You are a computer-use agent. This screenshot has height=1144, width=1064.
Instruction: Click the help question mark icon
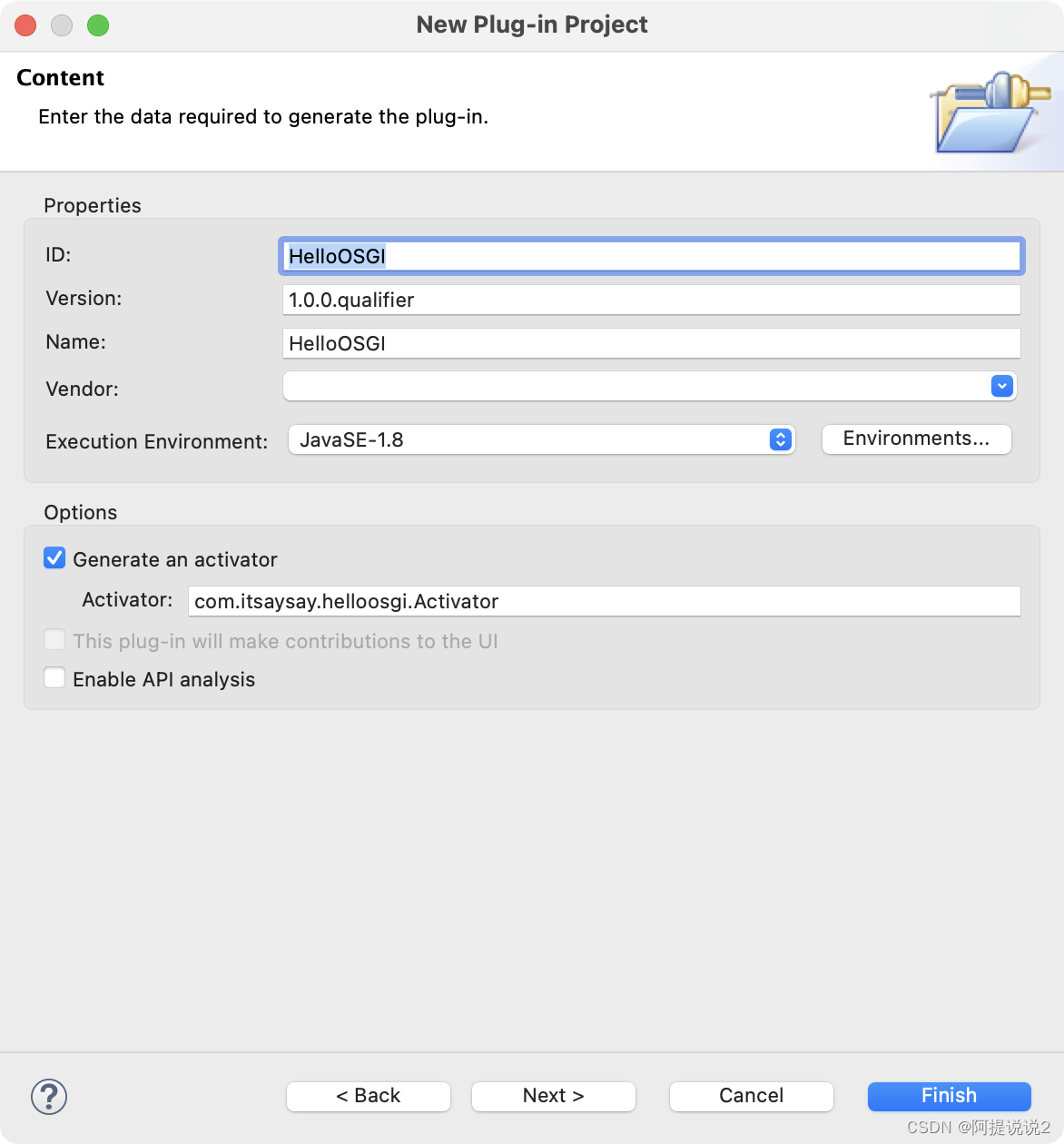click(x=49, y=1096)
